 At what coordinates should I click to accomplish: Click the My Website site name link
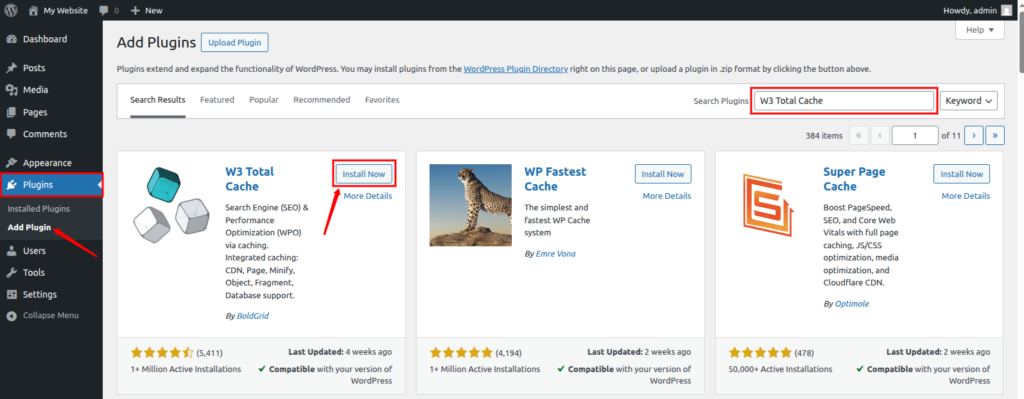(x=65, y=10)
